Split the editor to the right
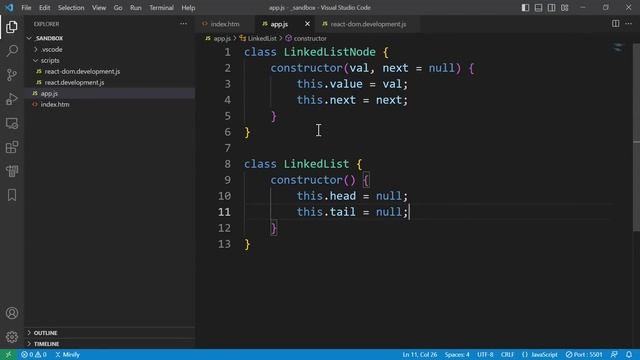 (x=616, y=24)
